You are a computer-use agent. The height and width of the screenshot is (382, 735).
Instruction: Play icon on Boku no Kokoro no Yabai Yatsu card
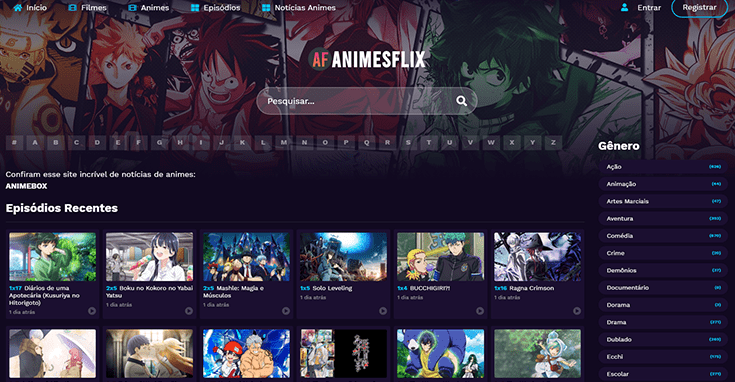tap(189, 311)
